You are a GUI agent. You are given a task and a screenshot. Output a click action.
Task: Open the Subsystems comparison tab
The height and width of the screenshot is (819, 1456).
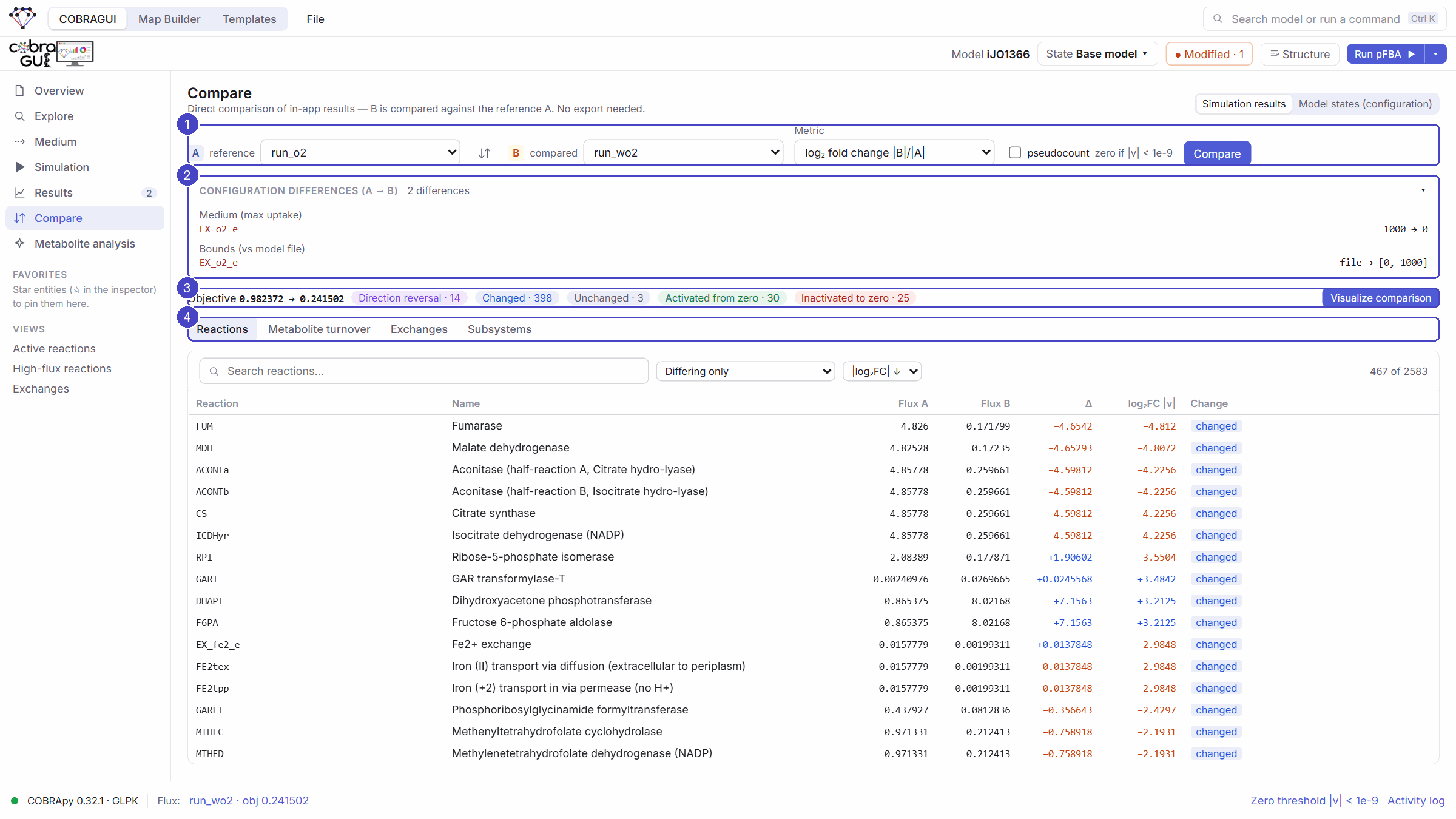(499, 329)
